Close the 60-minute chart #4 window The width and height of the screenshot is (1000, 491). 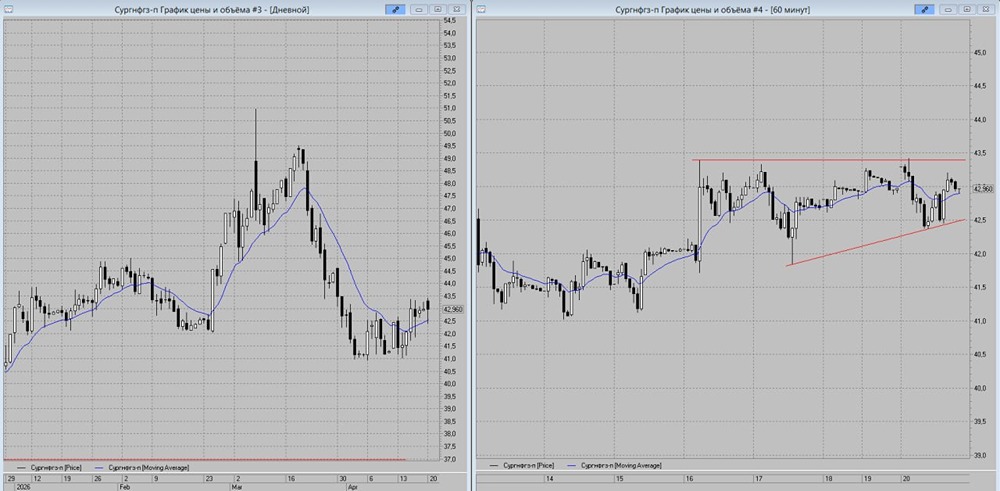(986, 10)
